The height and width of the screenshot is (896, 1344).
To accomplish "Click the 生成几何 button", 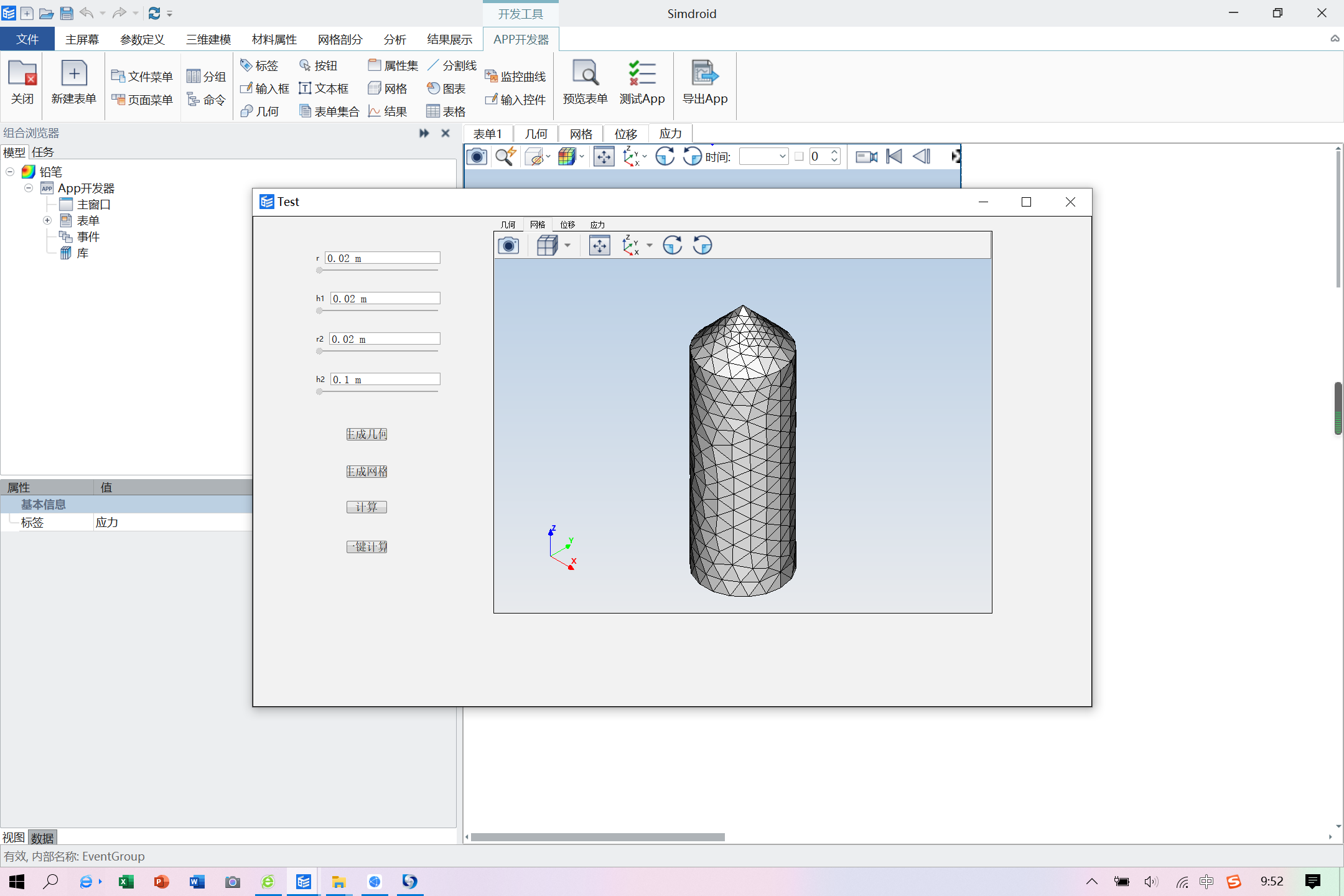I will pyautogui.click(x=367, y=434).
